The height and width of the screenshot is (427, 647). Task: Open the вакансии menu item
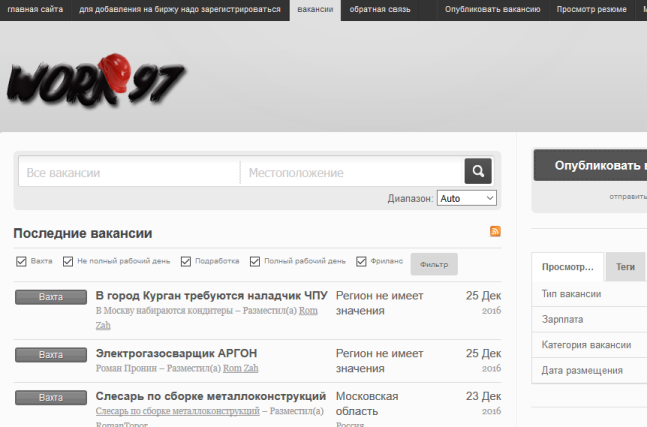[x=315, y=9]
